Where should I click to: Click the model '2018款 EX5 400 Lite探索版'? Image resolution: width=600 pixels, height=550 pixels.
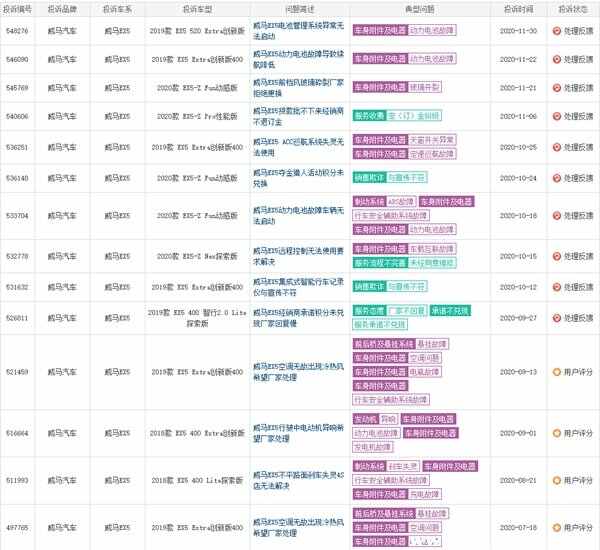pyautogui.click(x=197, y=480)
